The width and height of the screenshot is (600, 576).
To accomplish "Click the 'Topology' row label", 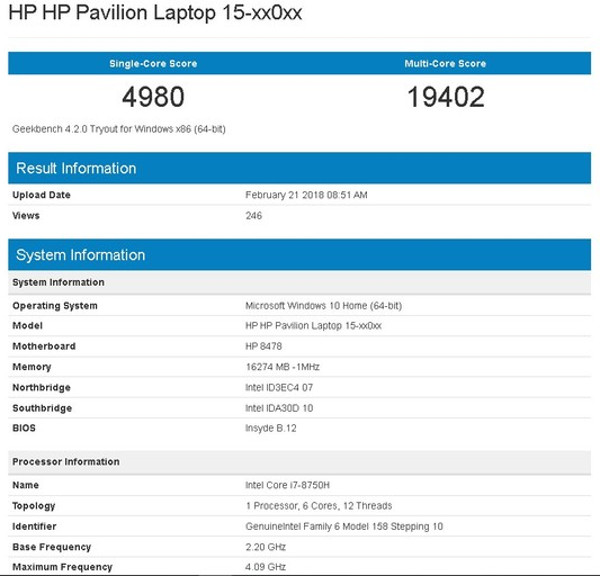I will pyautogui.click(x=34, y=506).
